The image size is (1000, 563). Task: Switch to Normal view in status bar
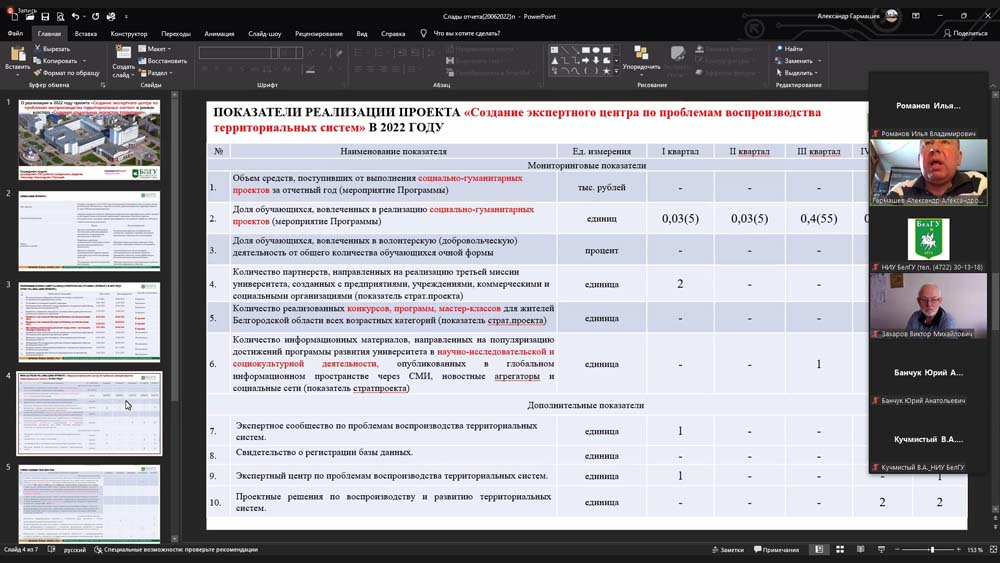tap(819, 550)
